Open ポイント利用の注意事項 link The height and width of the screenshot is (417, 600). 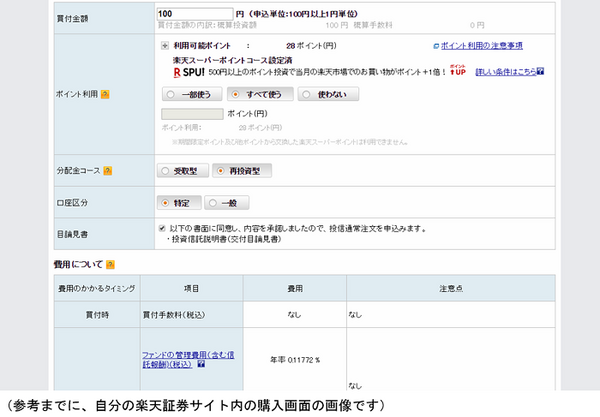[x=481, y=46]
